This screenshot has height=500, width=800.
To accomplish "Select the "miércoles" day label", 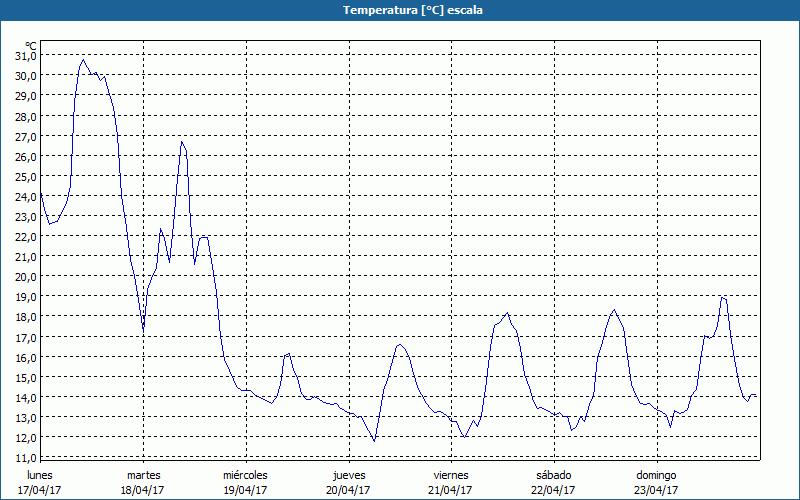I will [x=246, y=475].
